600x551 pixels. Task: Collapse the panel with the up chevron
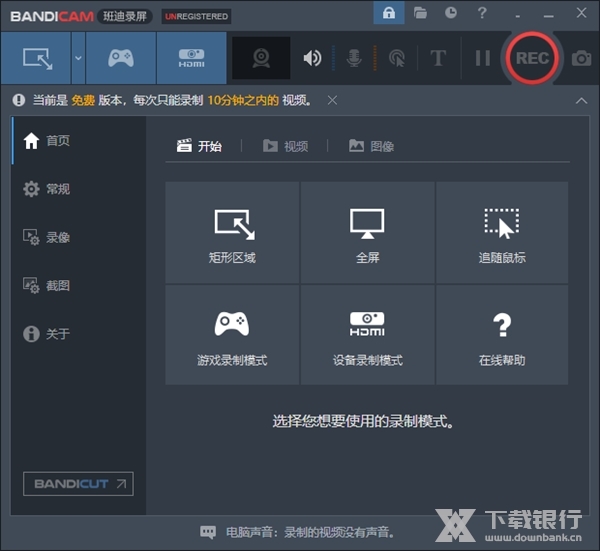[x=581, y=101]
